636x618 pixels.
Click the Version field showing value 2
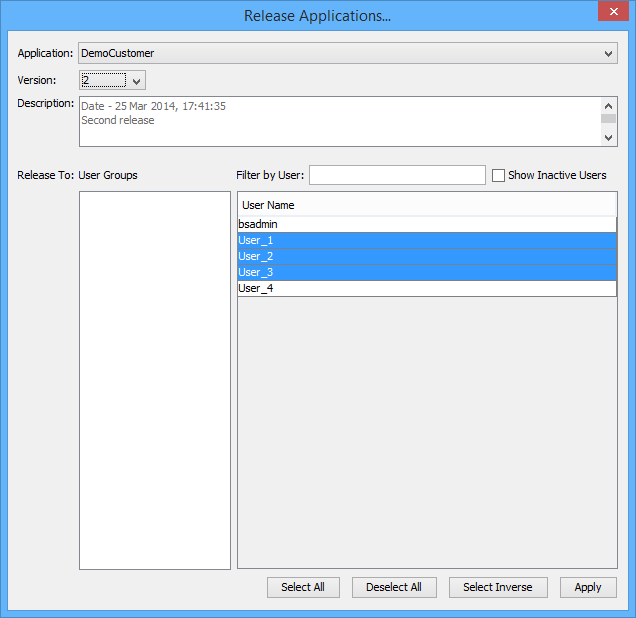(x=103, y=80)
